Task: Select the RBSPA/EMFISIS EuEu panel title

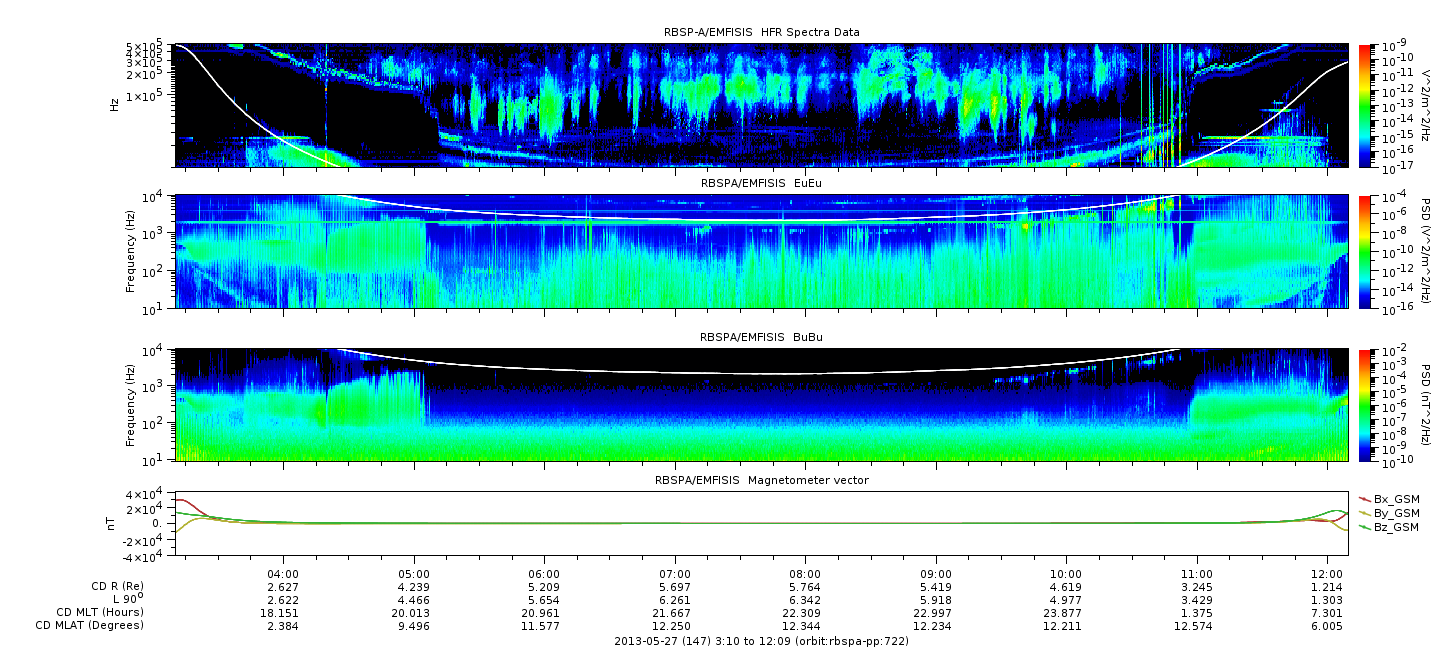Action: click(x=761, y=184)
